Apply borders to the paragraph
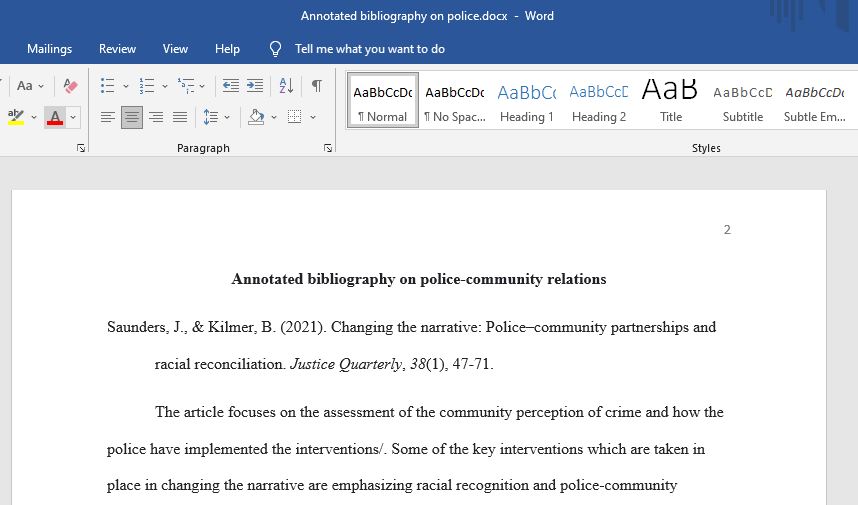Viewport: 858px width, 505px height. point(294,117)
